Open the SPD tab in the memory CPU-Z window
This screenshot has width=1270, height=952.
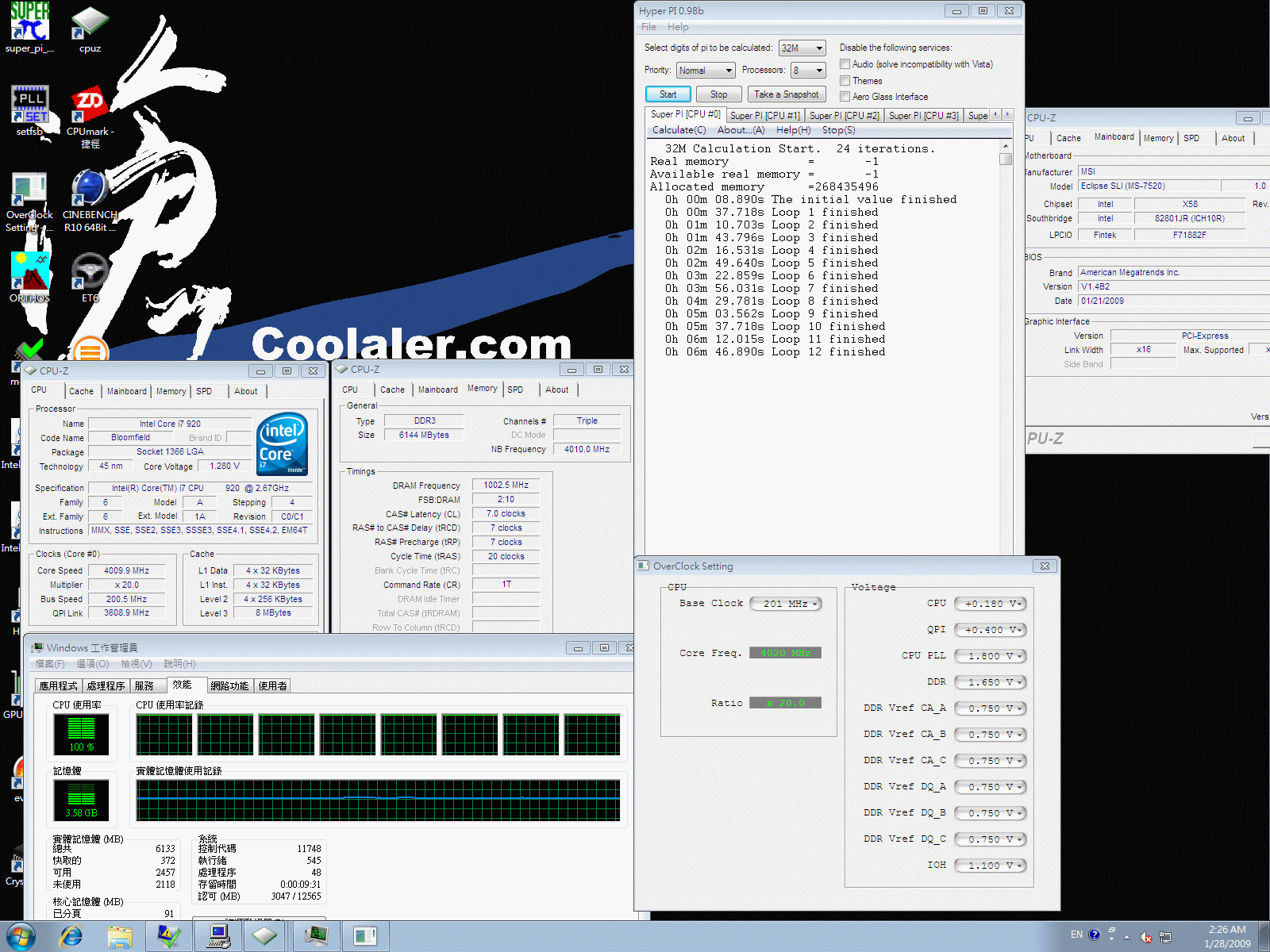coord(515,390)
